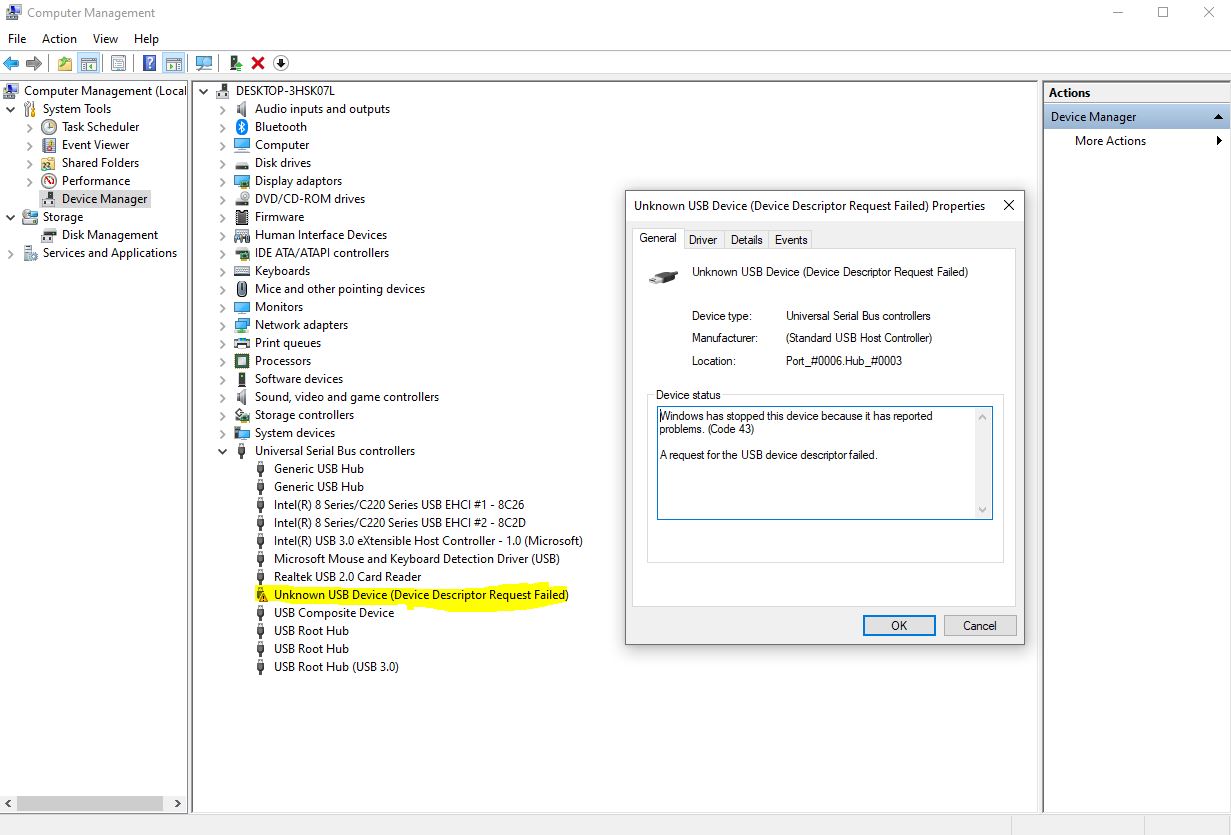Select Task Scheduler clock icon
Viewport: 1231px width, 835px height.
49,127
